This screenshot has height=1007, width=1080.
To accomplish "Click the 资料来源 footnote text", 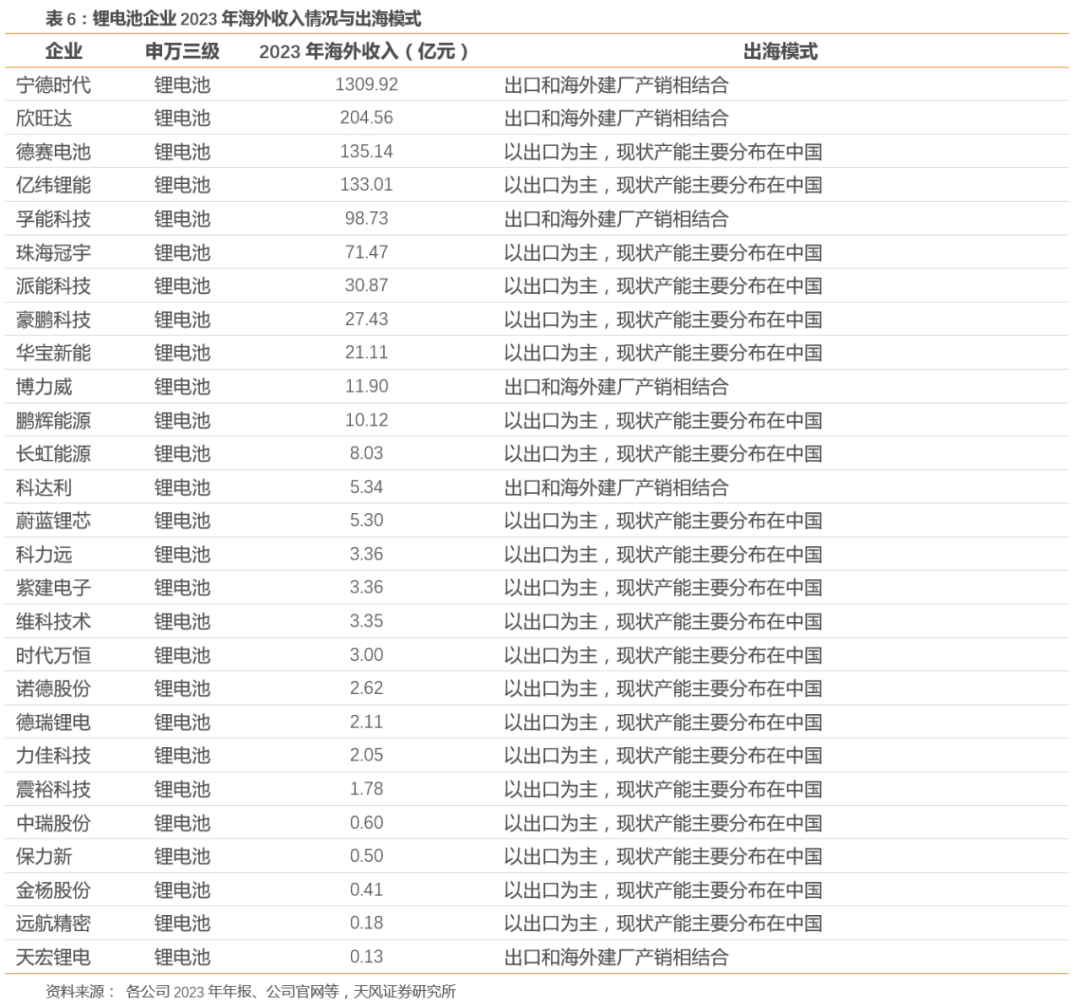I will coord(251,991).
